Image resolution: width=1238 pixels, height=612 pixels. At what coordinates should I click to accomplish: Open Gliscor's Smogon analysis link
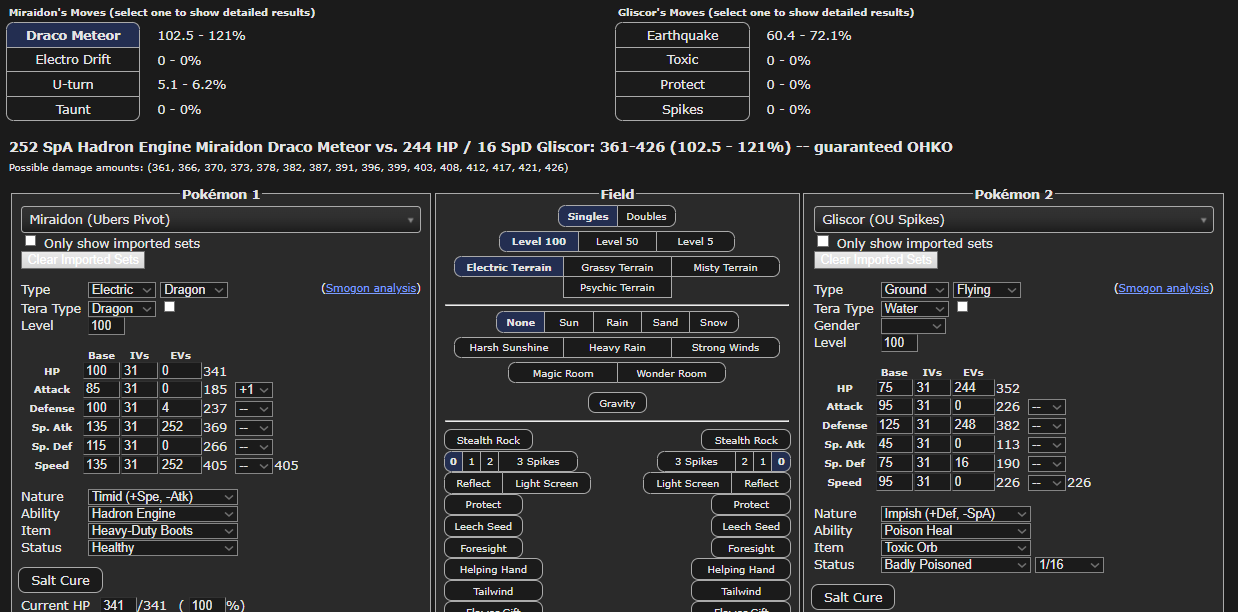point(1164,288)
